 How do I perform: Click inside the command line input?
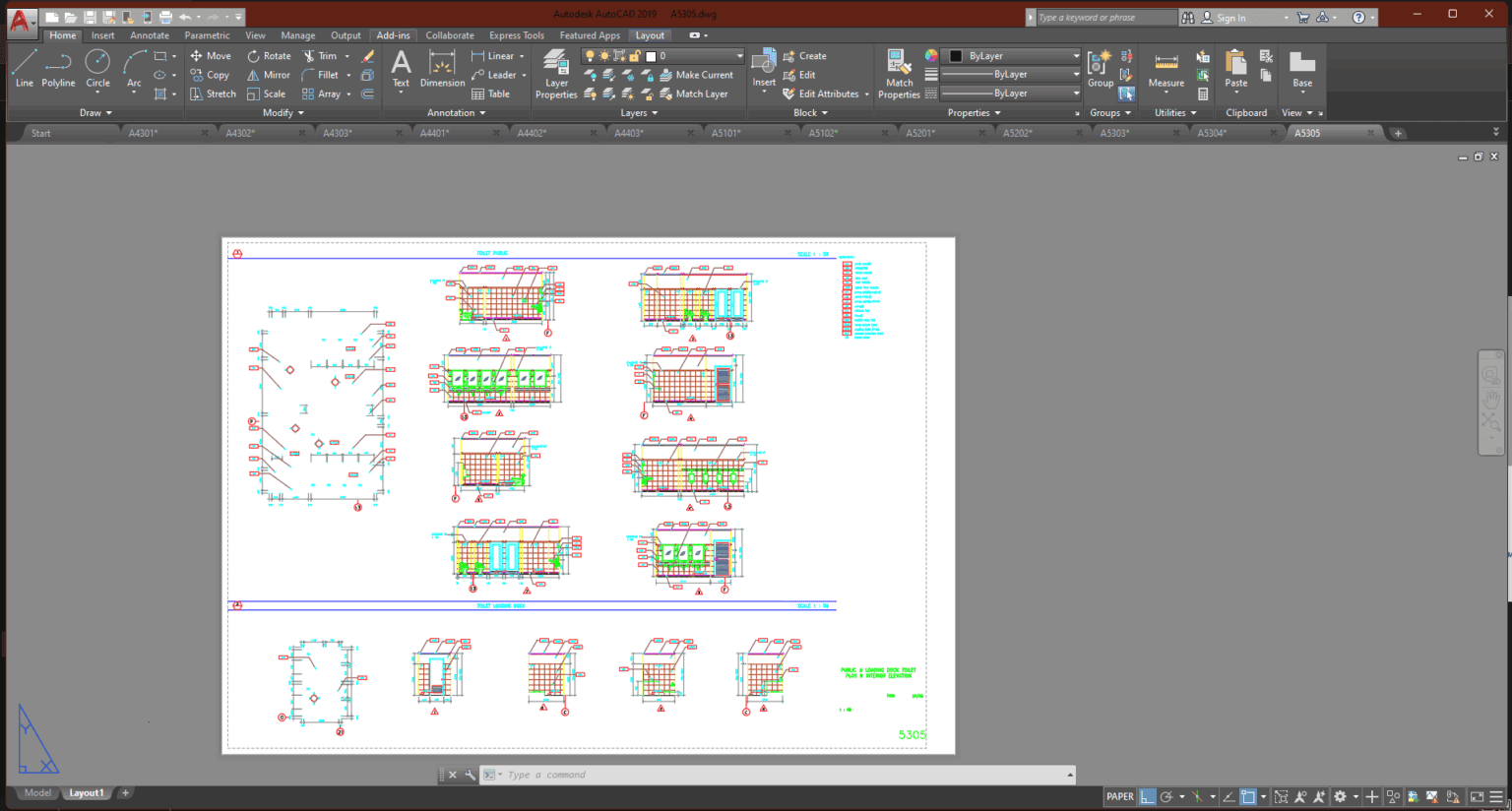tap(689, 775)
